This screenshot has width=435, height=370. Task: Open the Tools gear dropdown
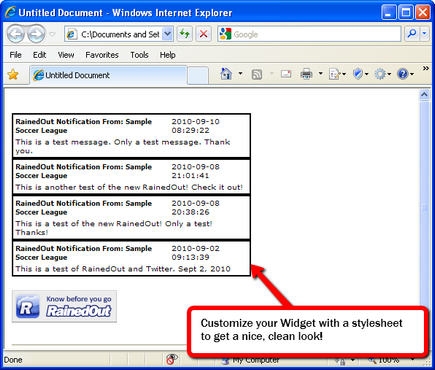[382, 74]
